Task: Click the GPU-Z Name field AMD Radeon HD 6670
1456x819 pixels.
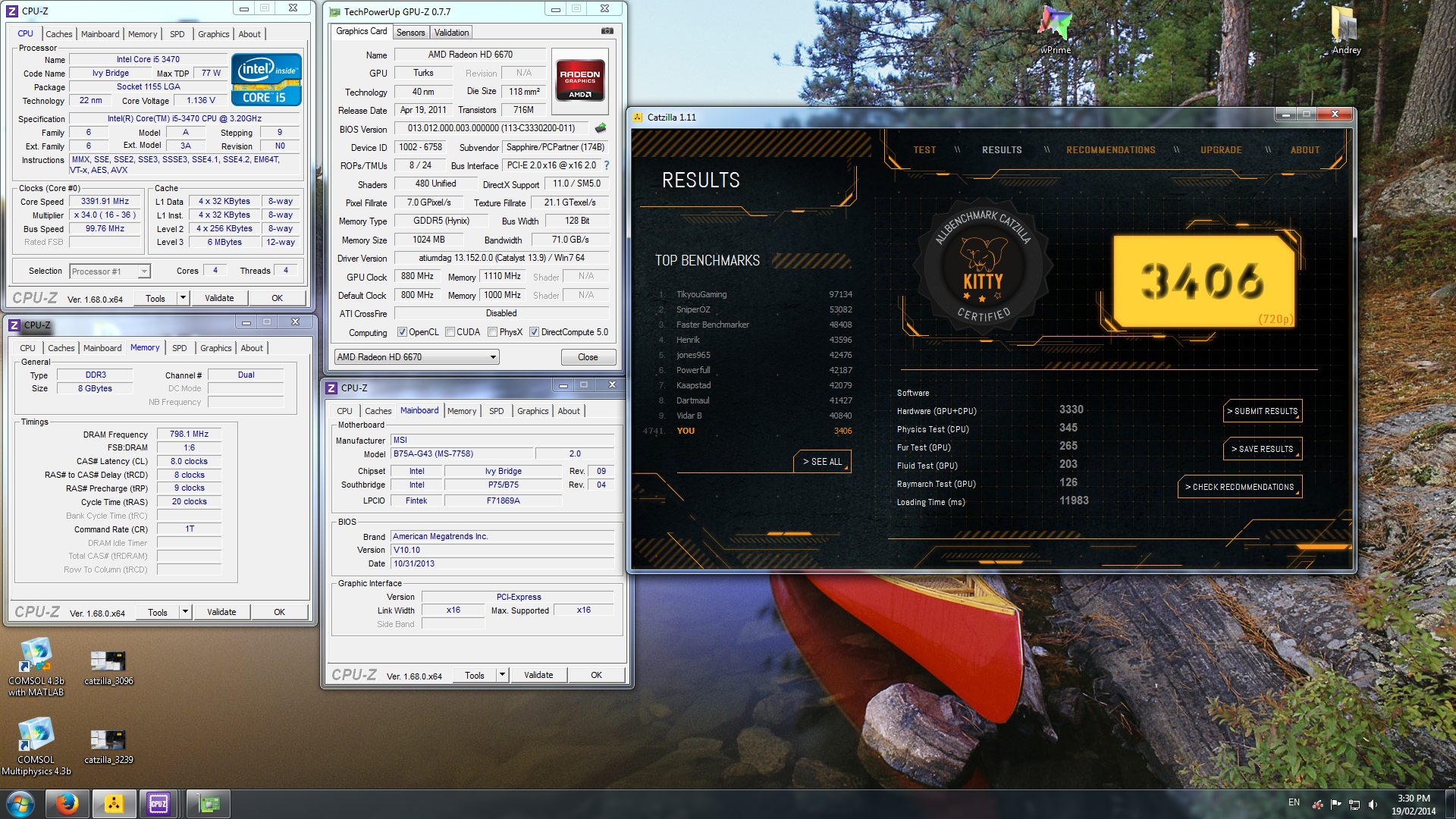Action: tap(470, 55)
